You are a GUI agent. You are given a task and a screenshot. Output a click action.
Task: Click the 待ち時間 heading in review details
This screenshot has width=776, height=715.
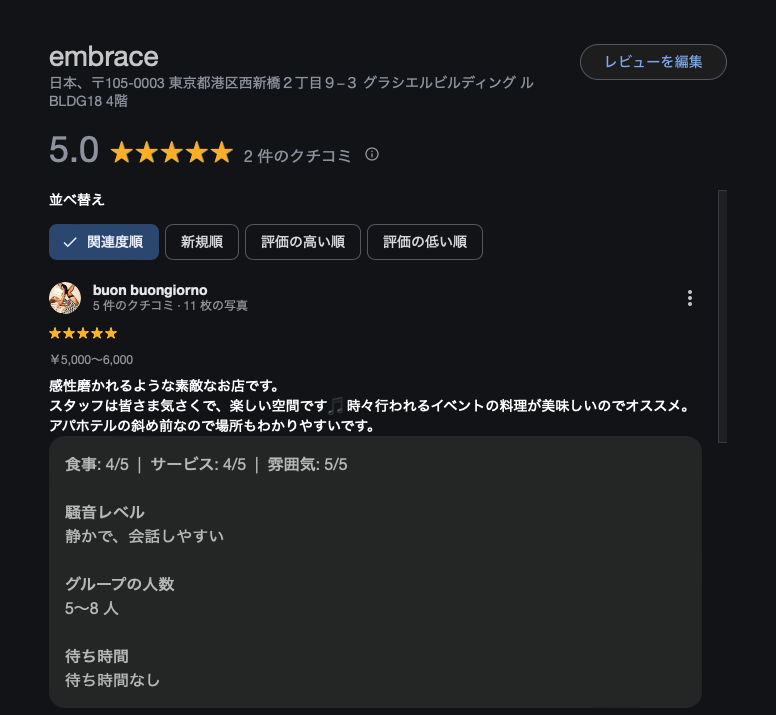click(x=97, y=656)
